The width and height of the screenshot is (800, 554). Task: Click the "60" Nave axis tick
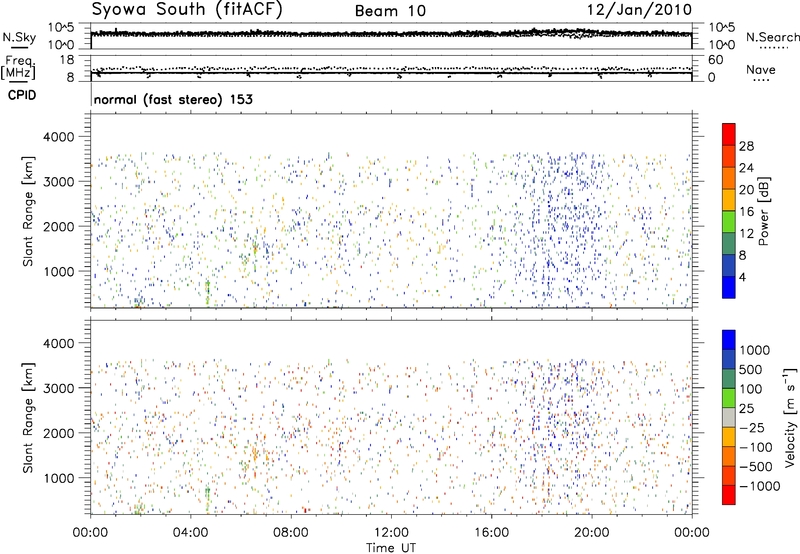point(715,60)
